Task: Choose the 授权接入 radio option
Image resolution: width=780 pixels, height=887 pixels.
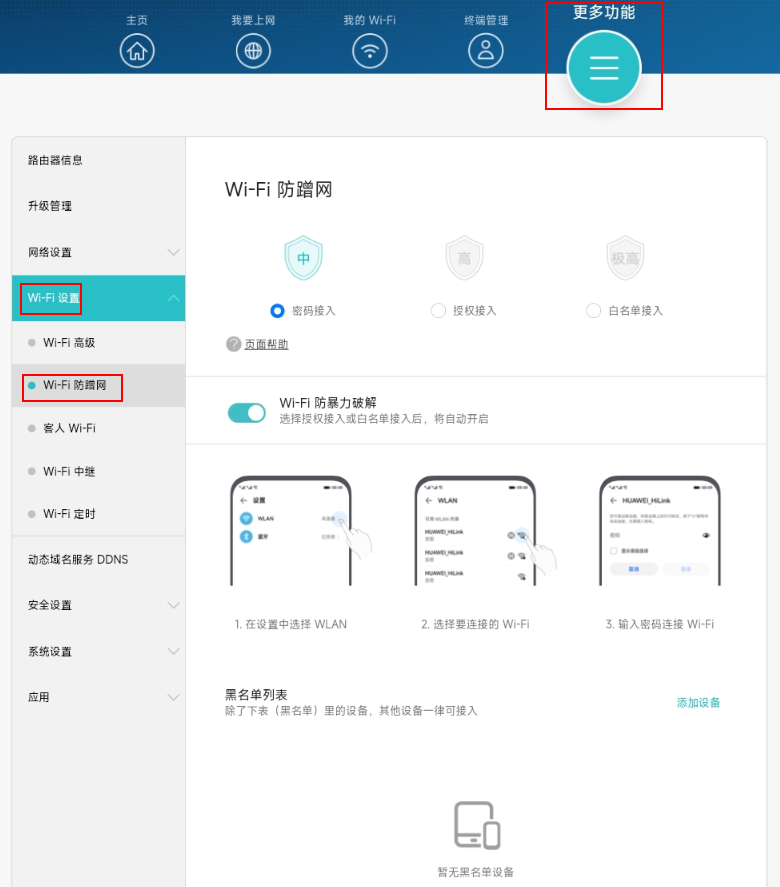Action: (x=438, y=311)
